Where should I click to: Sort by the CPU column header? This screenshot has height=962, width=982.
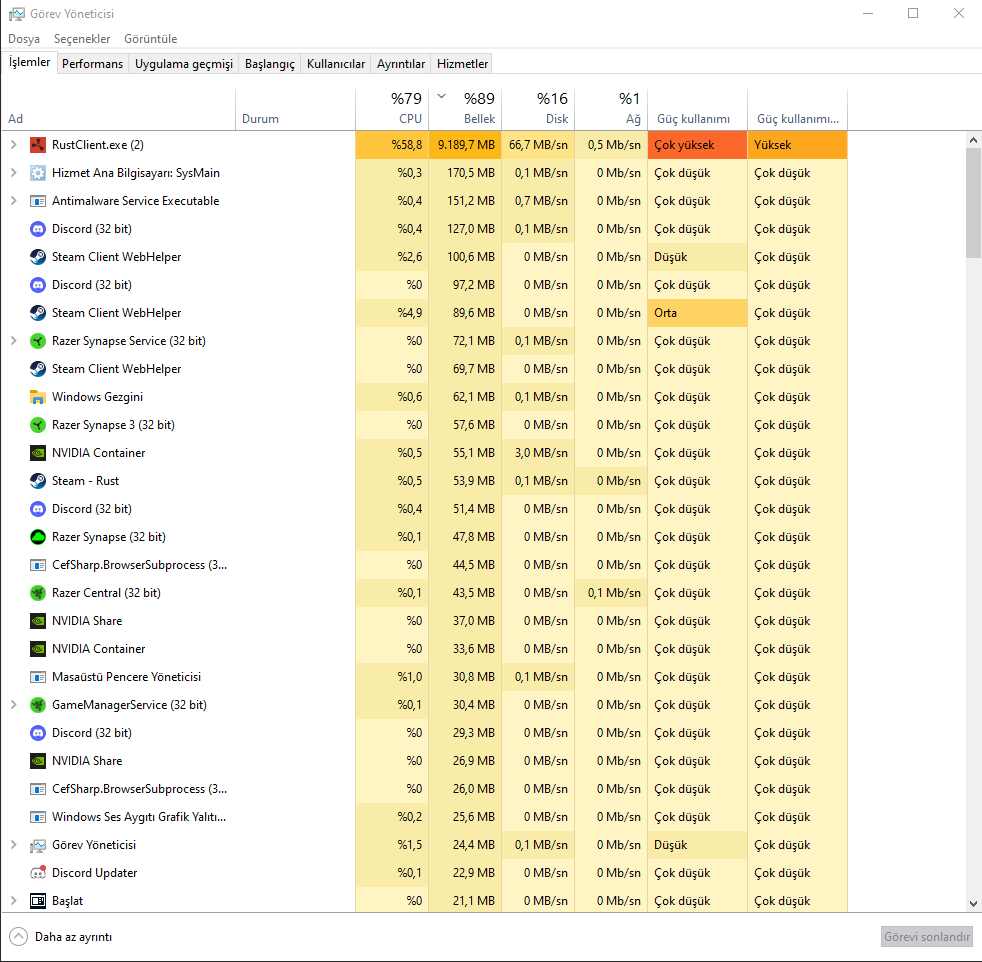(x=392, y=110)
